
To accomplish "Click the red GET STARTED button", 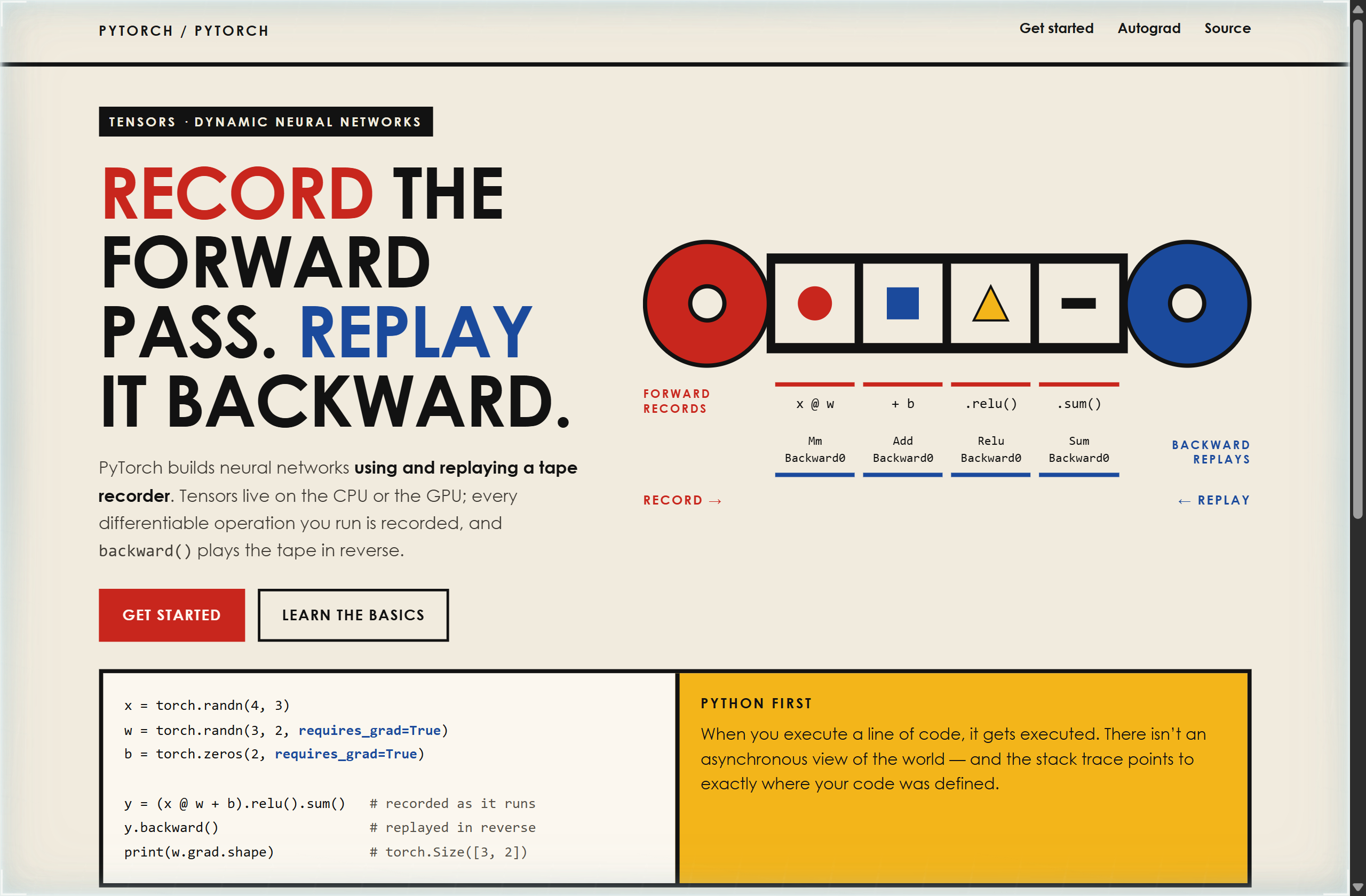I will click(172, 615).
